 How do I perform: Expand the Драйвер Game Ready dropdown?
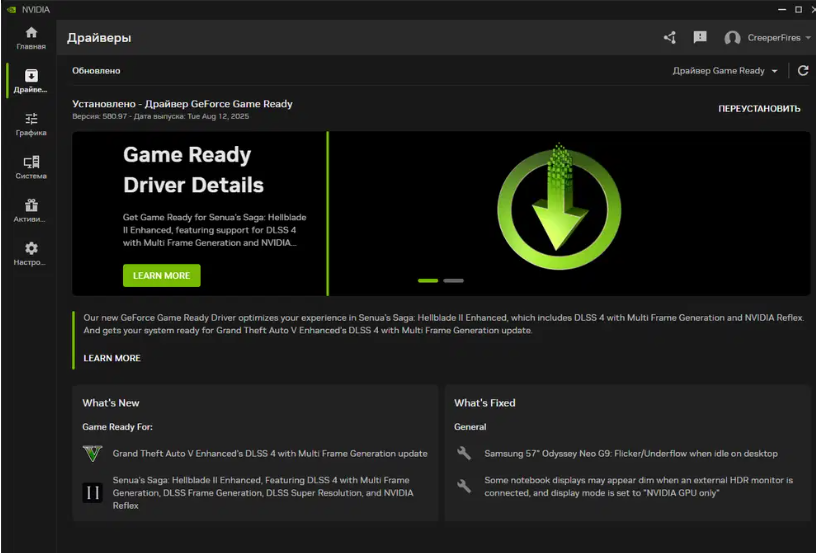click(x=725, y=71)
